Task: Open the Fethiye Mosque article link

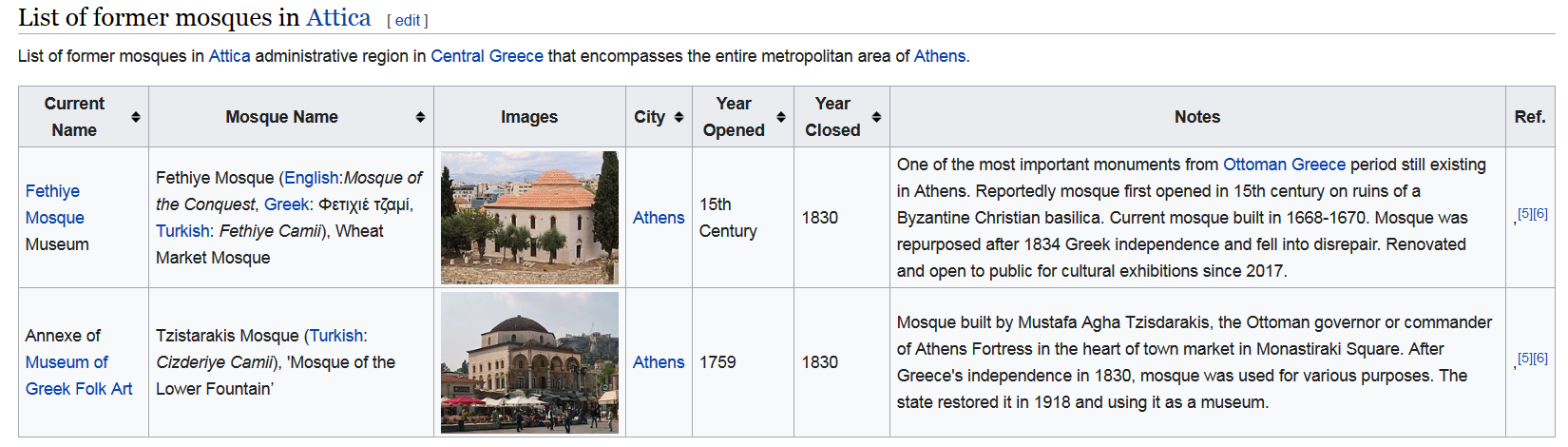Action: click(54, 204)
